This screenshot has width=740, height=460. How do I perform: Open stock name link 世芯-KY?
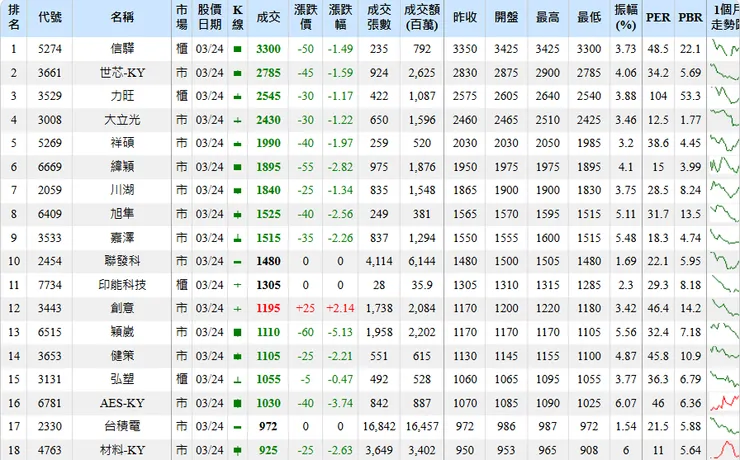[122, 73]
